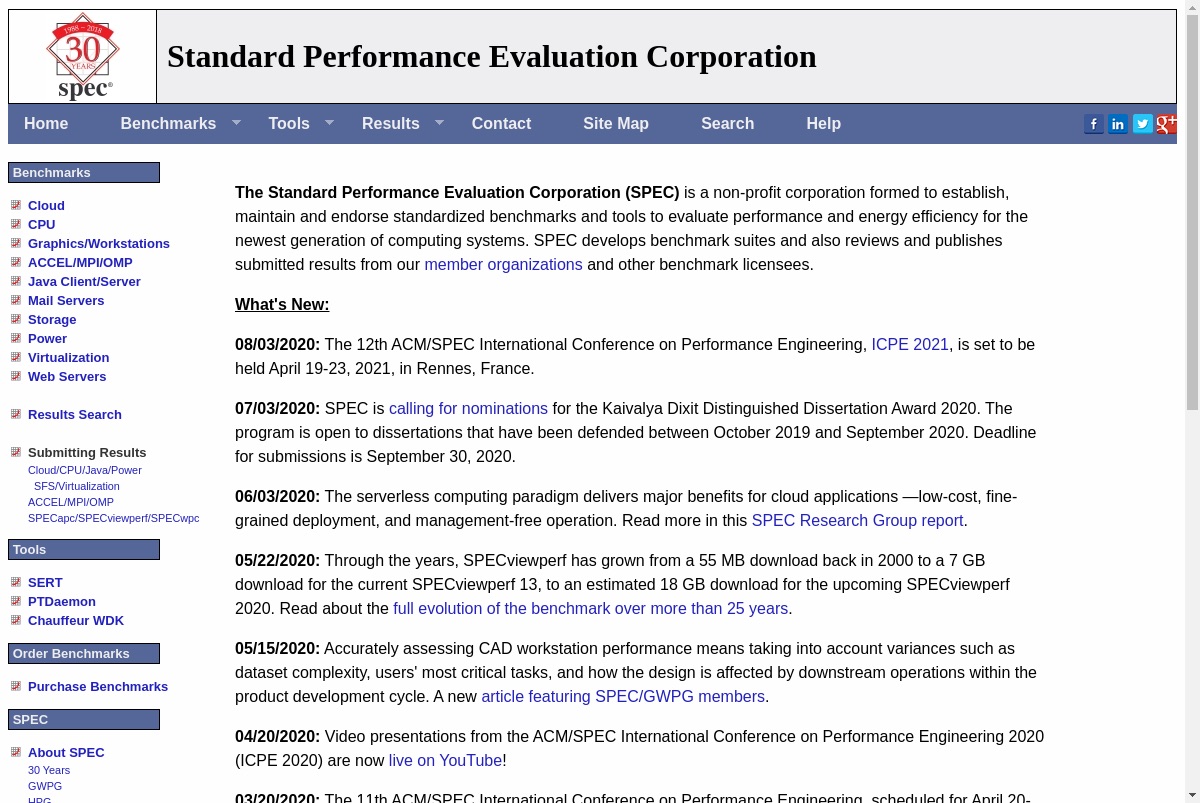The image size is (1200, 803).
Task: Click the bullet icon beside Power
Action: [x=16, y=338]
